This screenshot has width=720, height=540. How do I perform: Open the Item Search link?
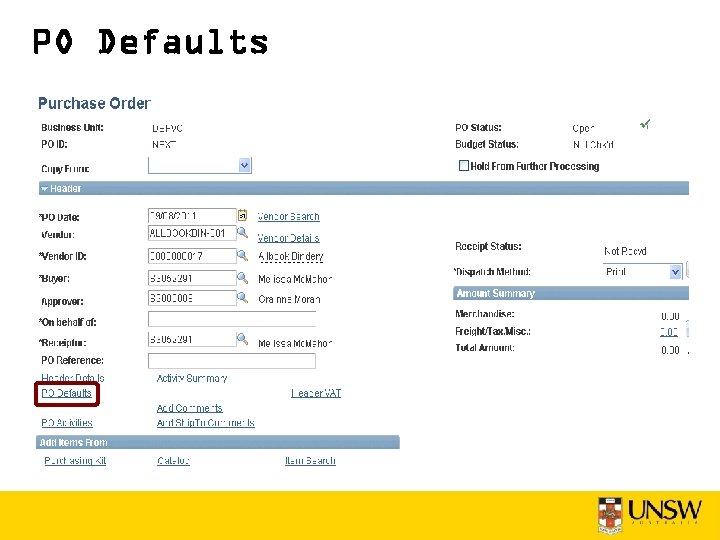pos(310,460)
